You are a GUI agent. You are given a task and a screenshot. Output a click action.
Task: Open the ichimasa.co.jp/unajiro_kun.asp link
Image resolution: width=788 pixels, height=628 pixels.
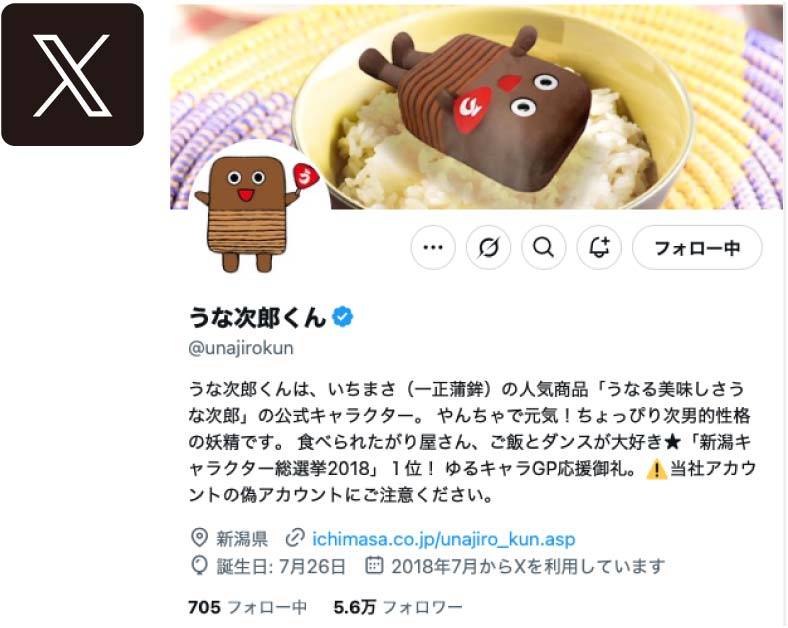[x=444, y=539]
